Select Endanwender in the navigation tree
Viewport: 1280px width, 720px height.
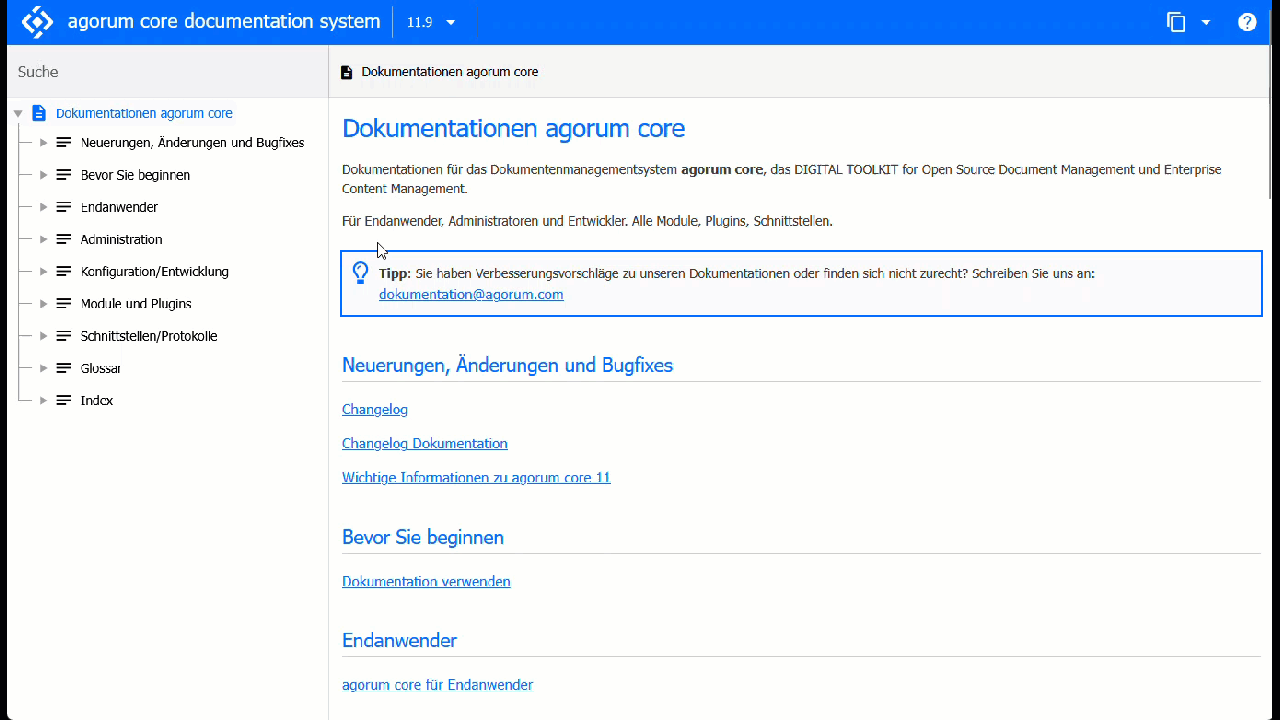coord(119,207)
